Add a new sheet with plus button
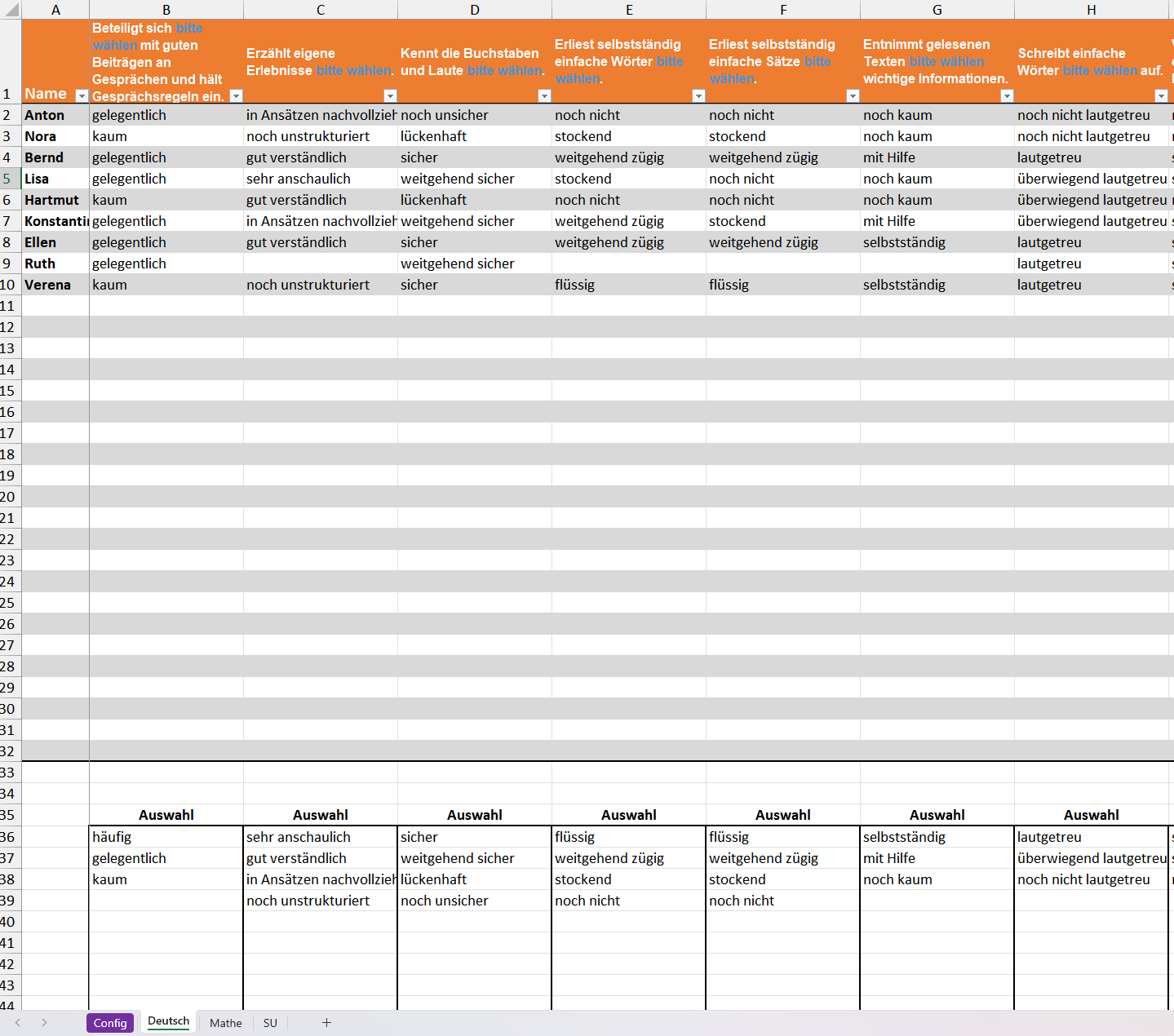 [x=326, y=1023]
